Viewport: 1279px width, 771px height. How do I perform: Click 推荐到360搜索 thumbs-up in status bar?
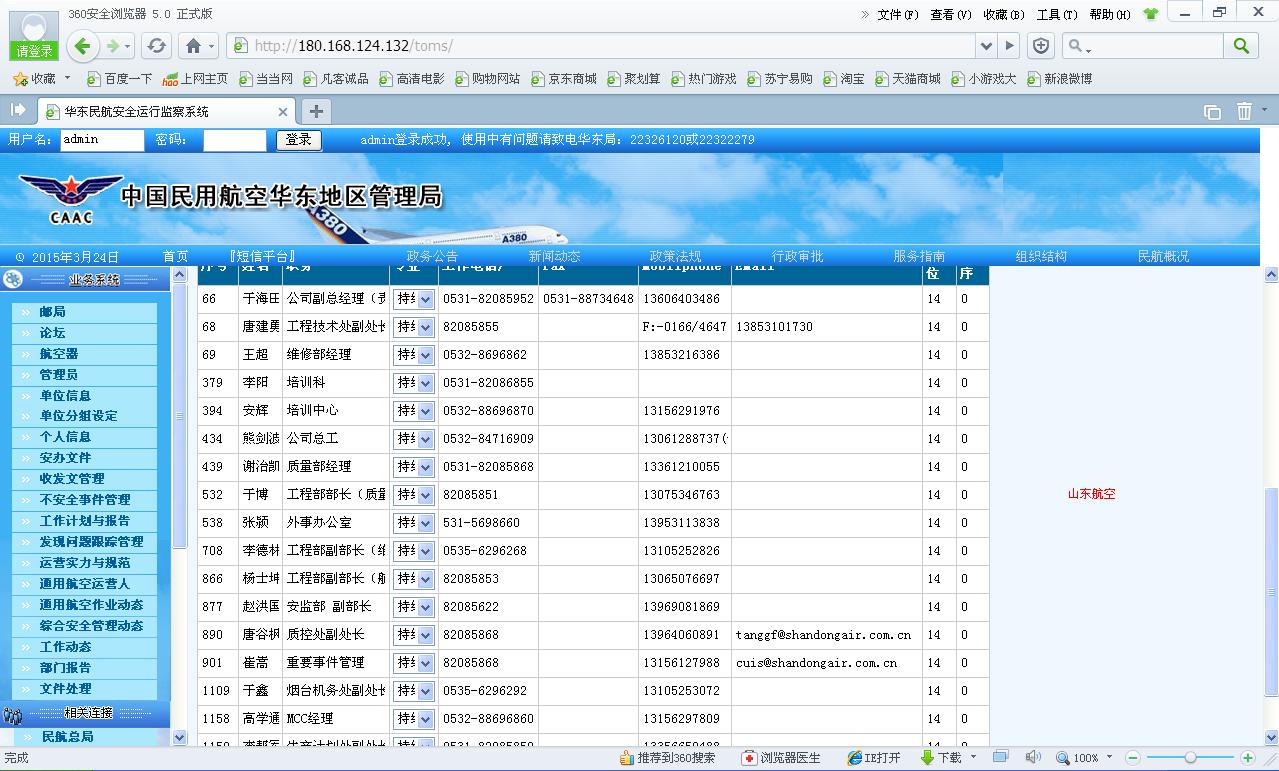(667, 758)
